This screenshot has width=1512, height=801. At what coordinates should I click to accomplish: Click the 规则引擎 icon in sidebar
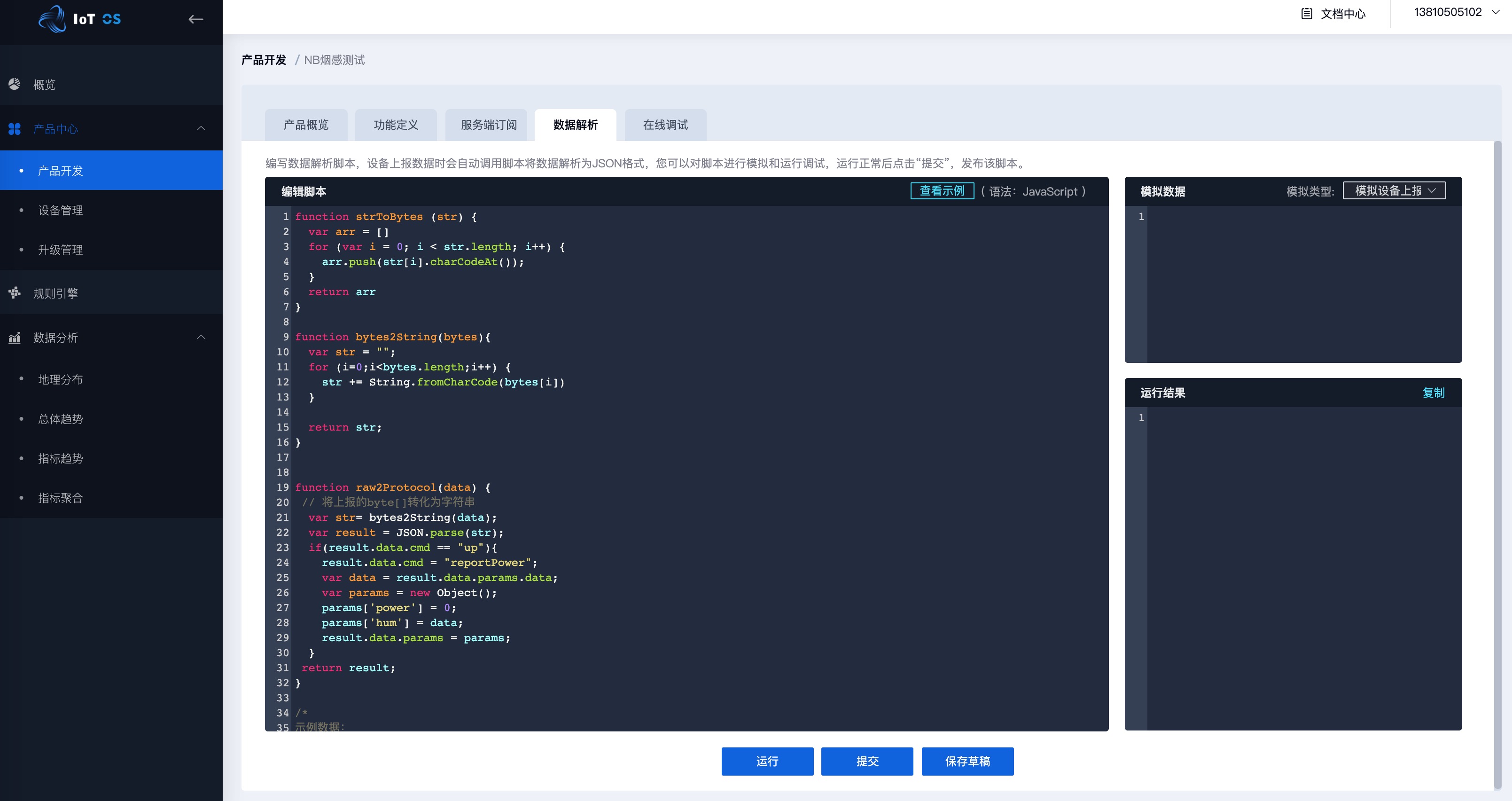tap(15, 292)
